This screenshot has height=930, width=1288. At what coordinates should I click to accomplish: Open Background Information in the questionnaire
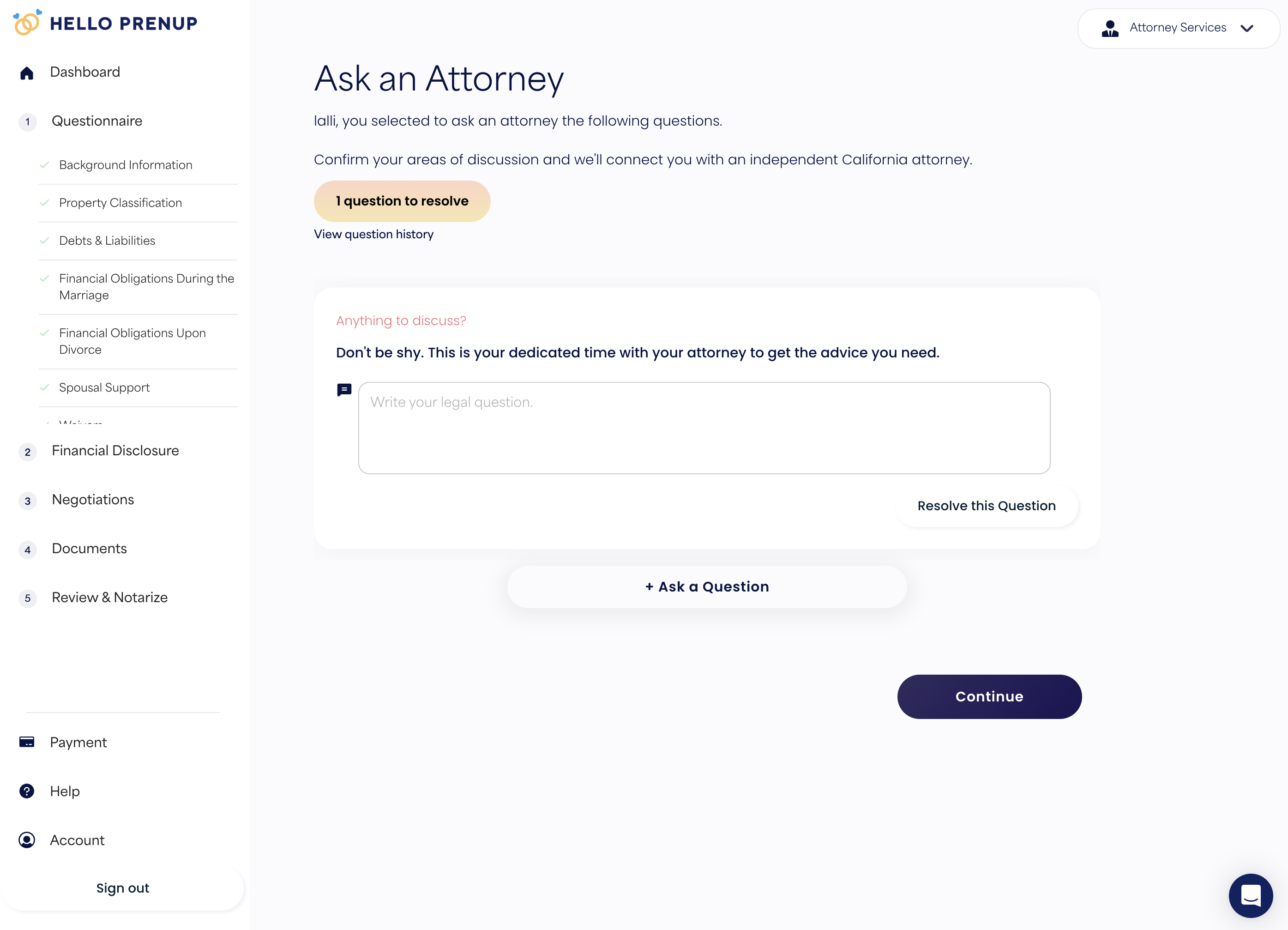pos(126,165)
